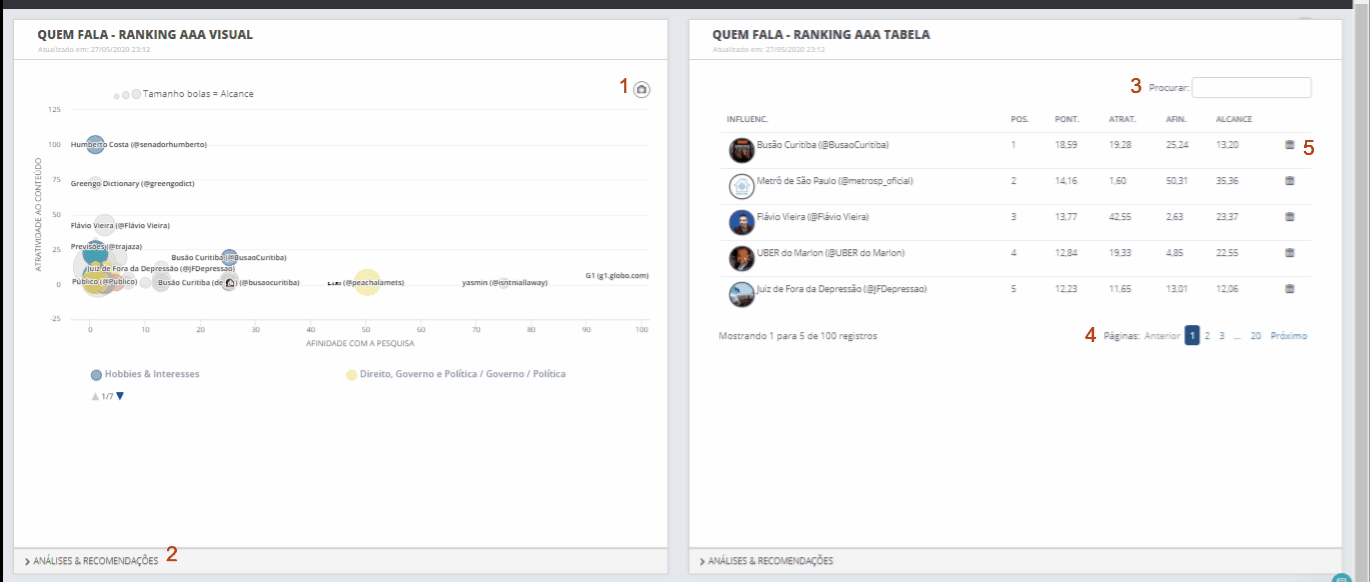Click the Próximo pagination link
1370x582 pixels.
tap(1288, 336)
